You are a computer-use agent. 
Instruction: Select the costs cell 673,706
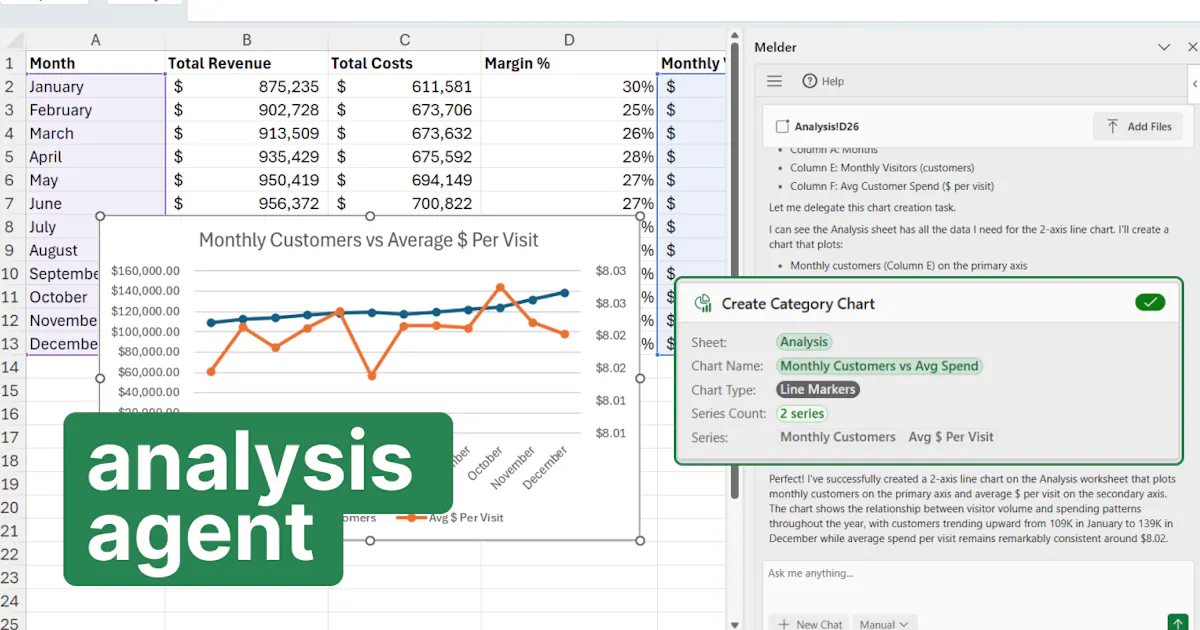pos(405,110)
